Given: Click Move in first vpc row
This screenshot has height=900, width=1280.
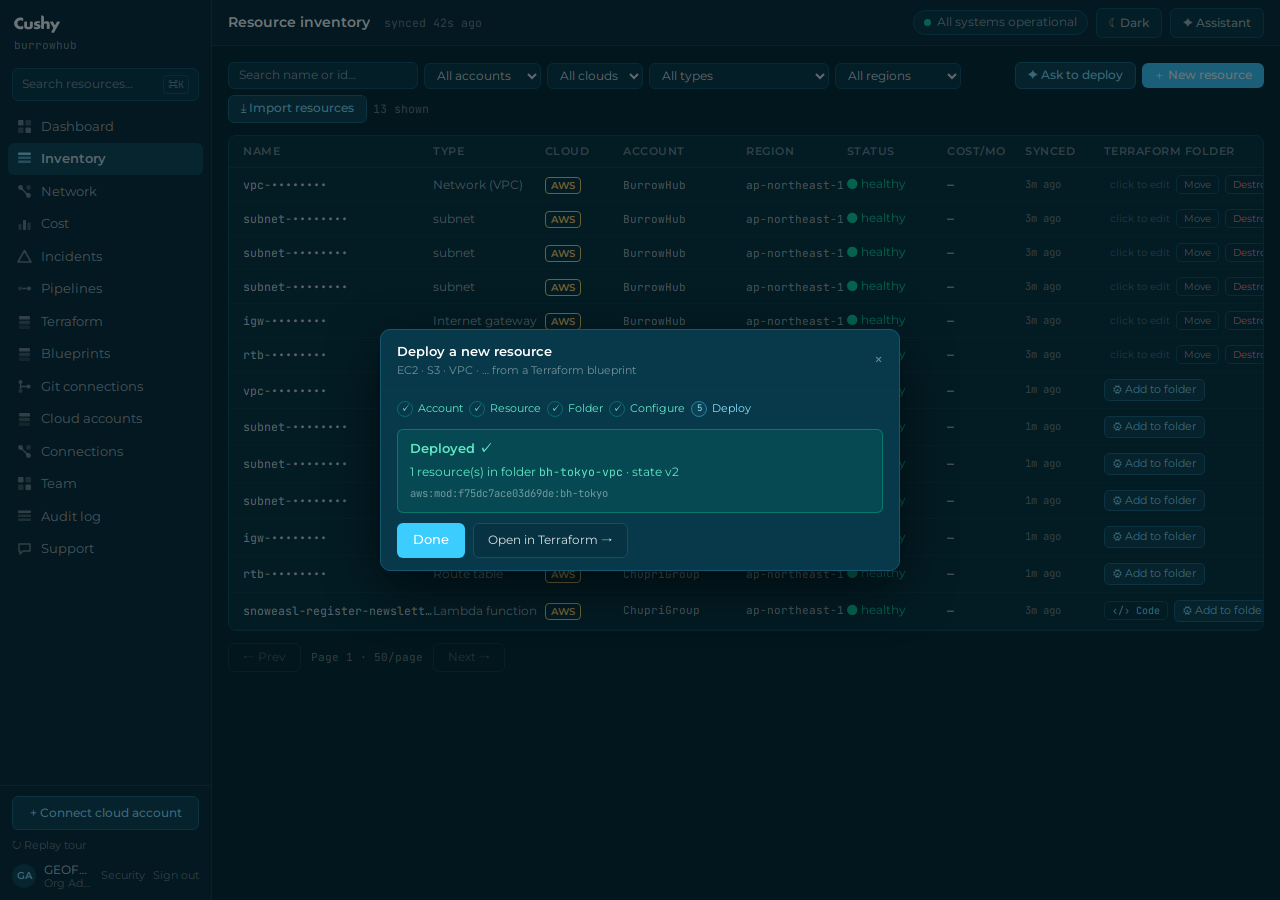Looking at the screenshot, I should coord(1197,185).
